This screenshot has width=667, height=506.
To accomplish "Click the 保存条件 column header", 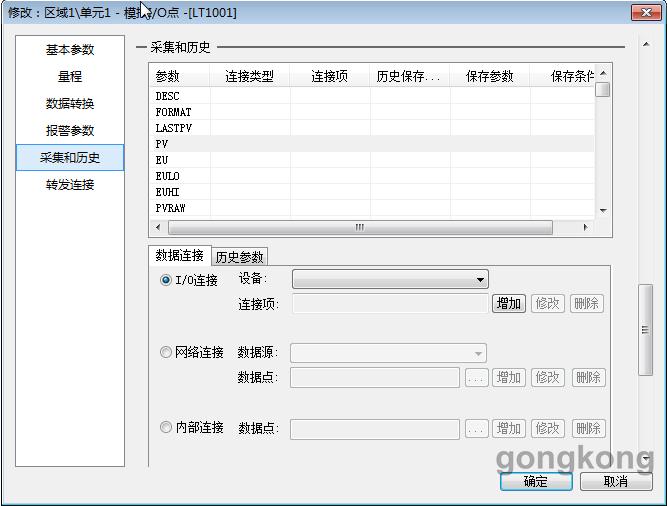I will (562, 77).
